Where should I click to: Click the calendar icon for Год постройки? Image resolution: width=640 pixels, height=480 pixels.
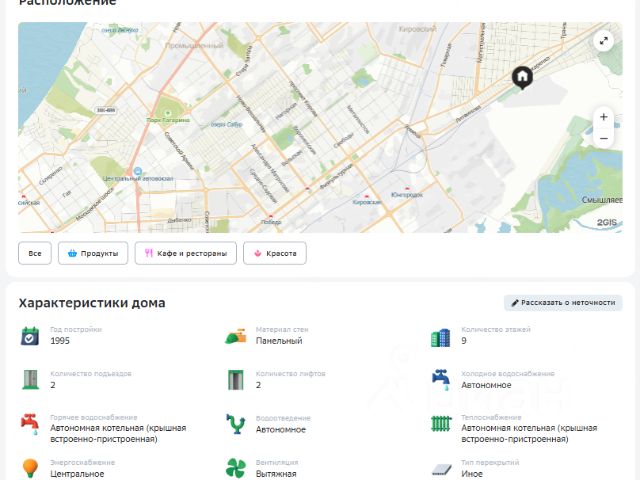(30, 336)
